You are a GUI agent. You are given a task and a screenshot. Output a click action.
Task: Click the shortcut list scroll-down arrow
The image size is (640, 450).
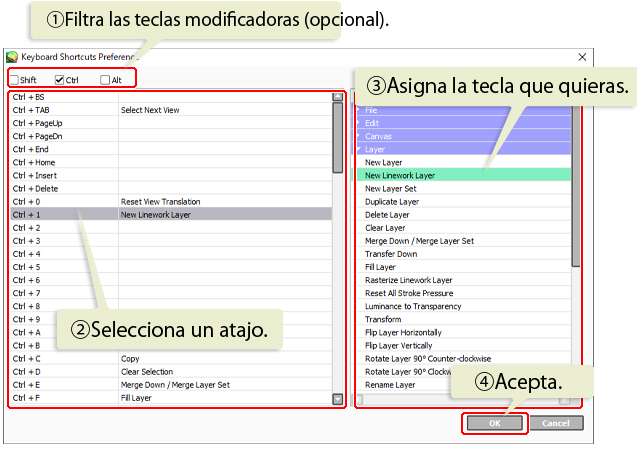338,398
